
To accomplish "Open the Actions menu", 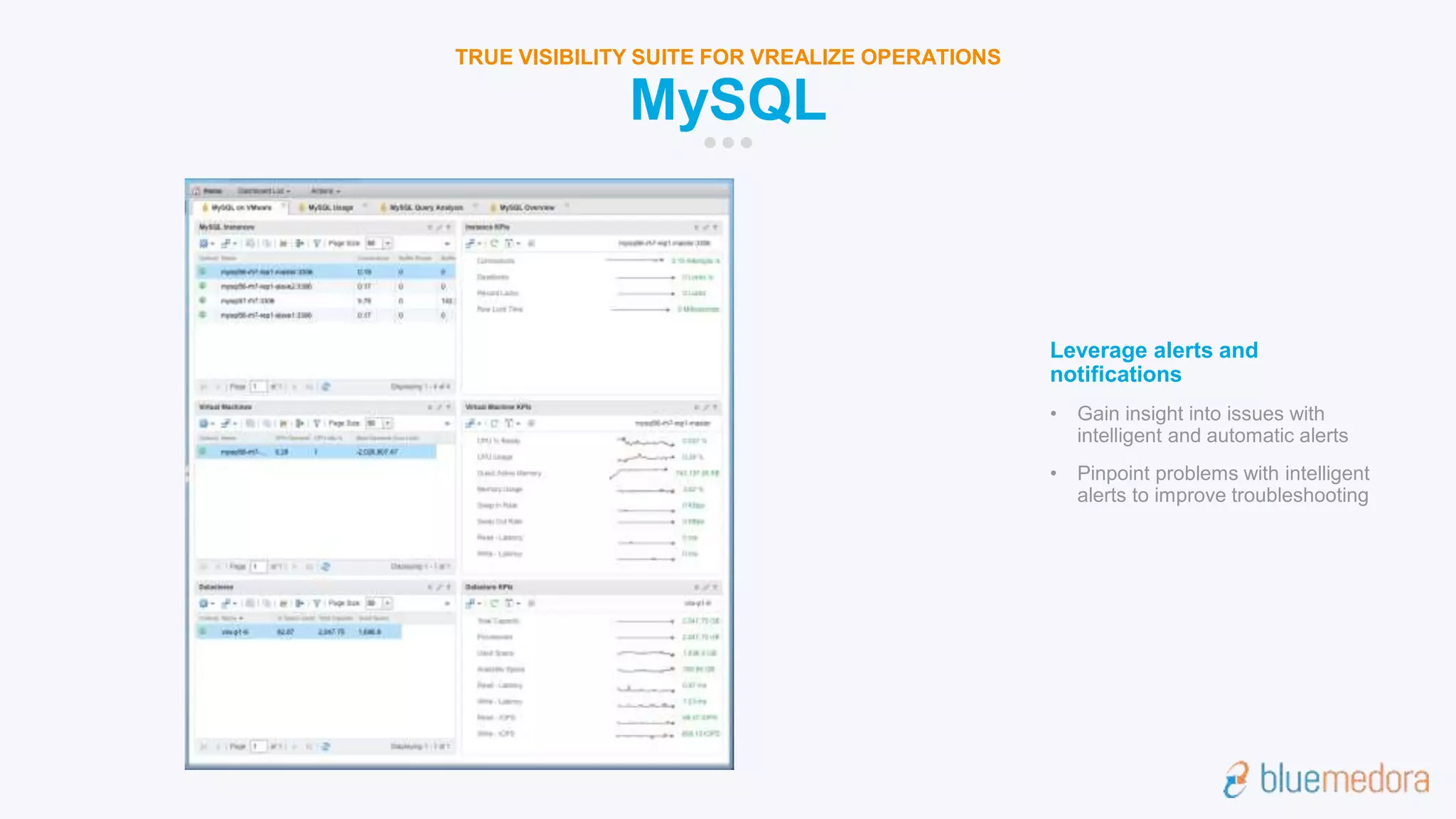I will click(325, 191).
